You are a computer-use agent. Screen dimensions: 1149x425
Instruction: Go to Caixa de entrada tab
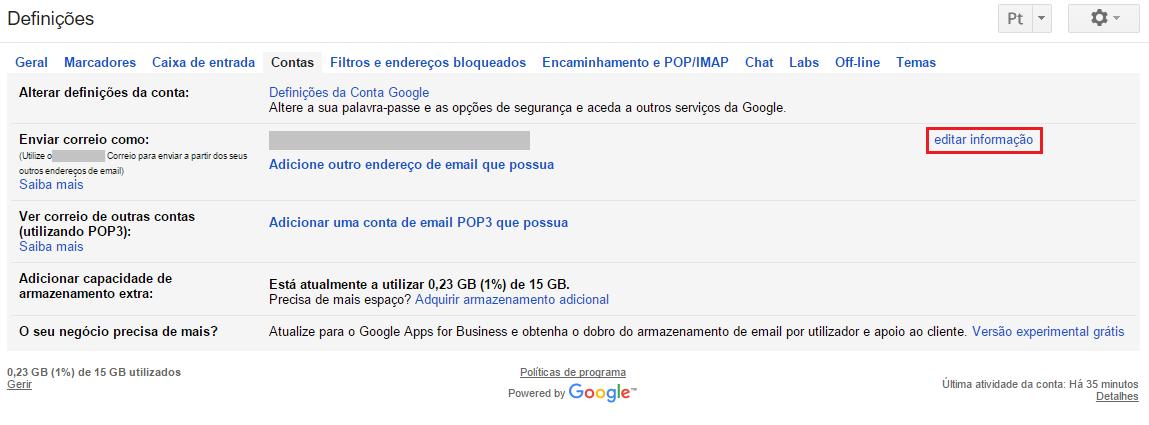203,62
